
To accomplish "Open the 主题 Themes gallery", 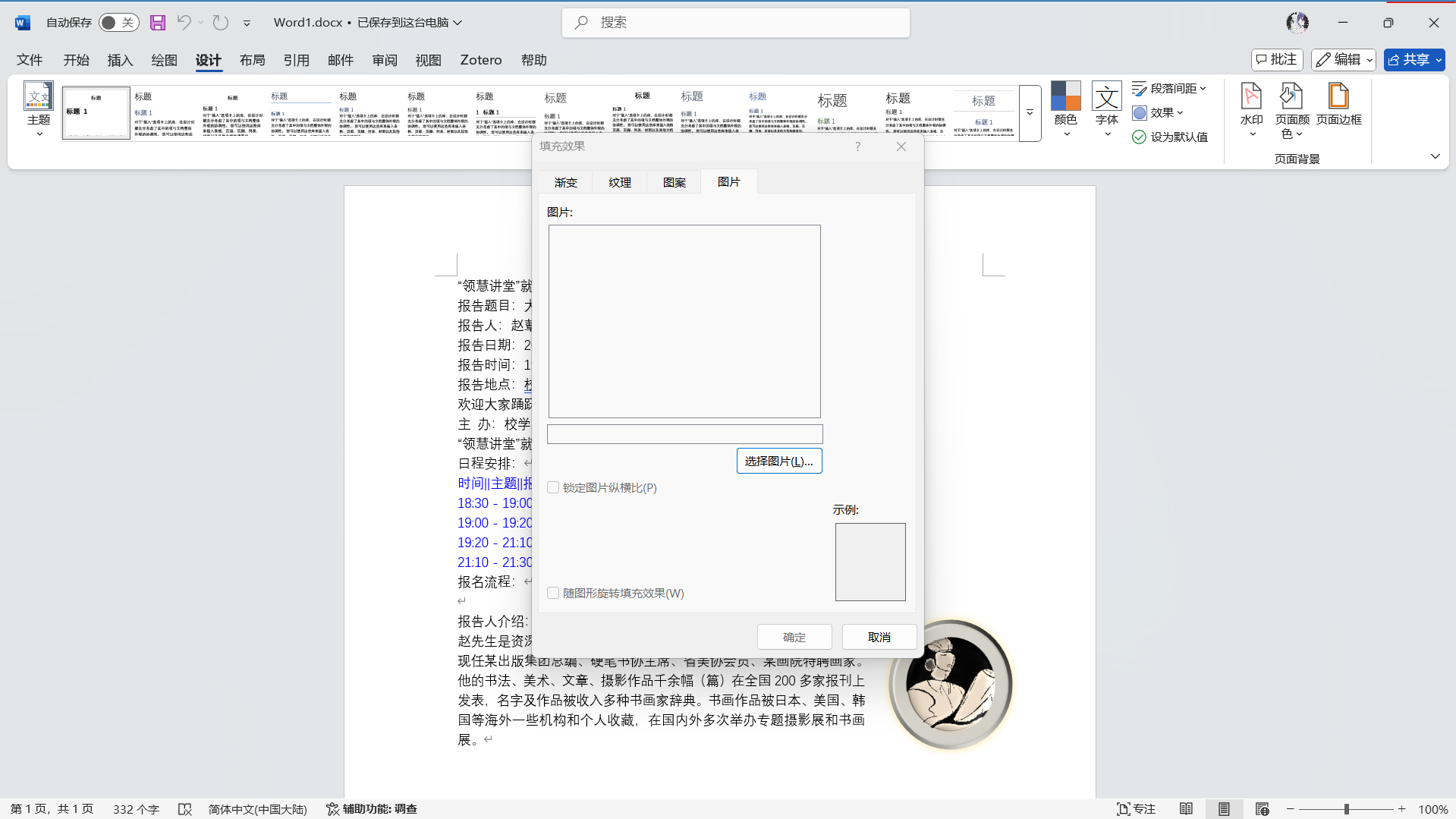I will 39,110.
